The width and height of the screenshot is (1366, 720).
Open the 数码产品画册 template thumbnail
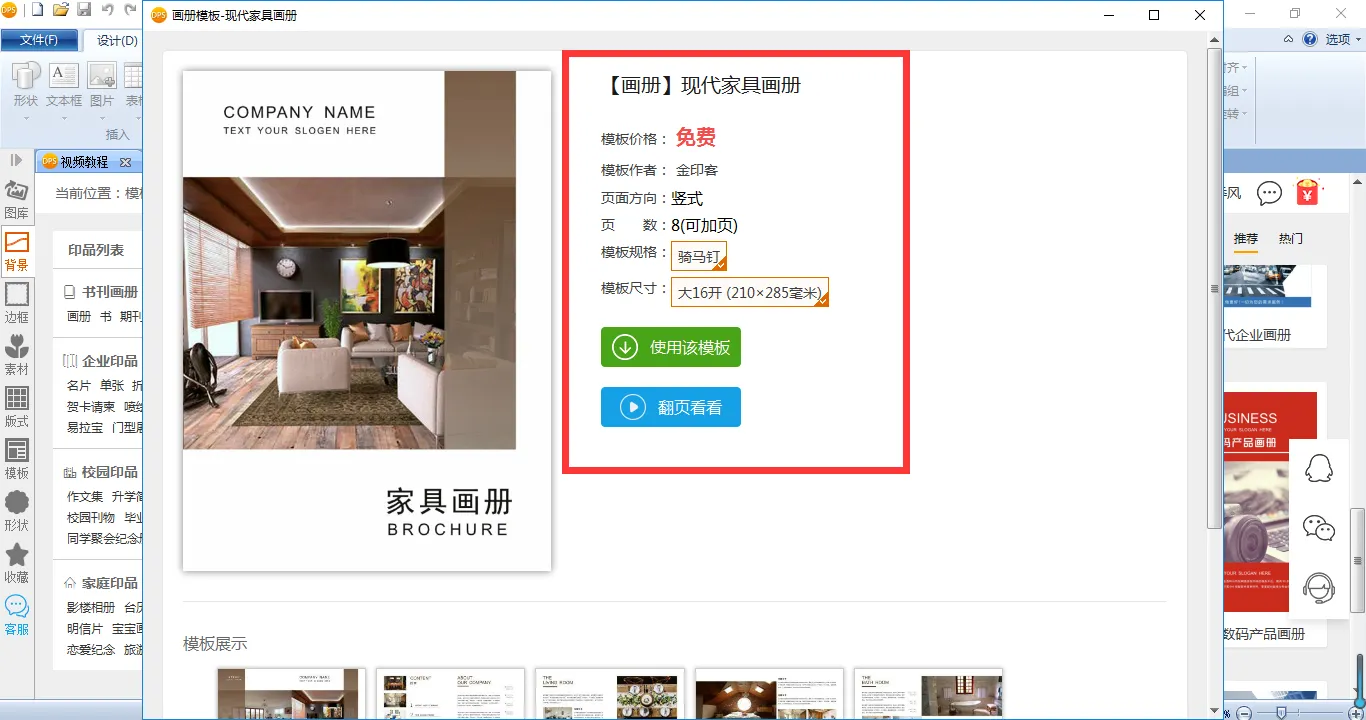[1270, 502]
